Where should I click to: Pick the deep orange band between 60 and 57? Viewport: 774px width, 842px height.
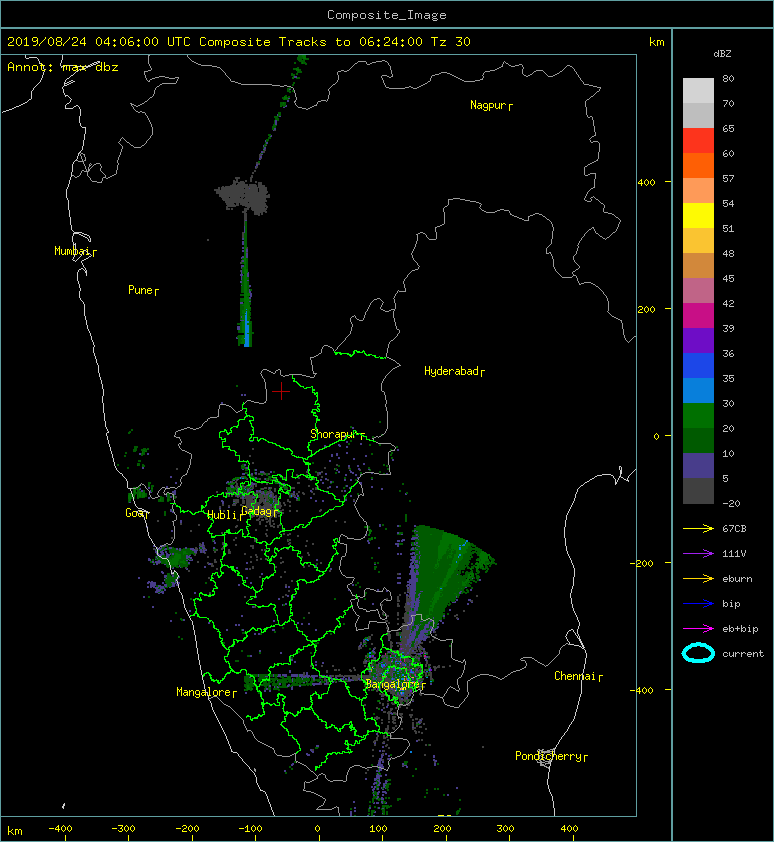click(x=698, y=166)
